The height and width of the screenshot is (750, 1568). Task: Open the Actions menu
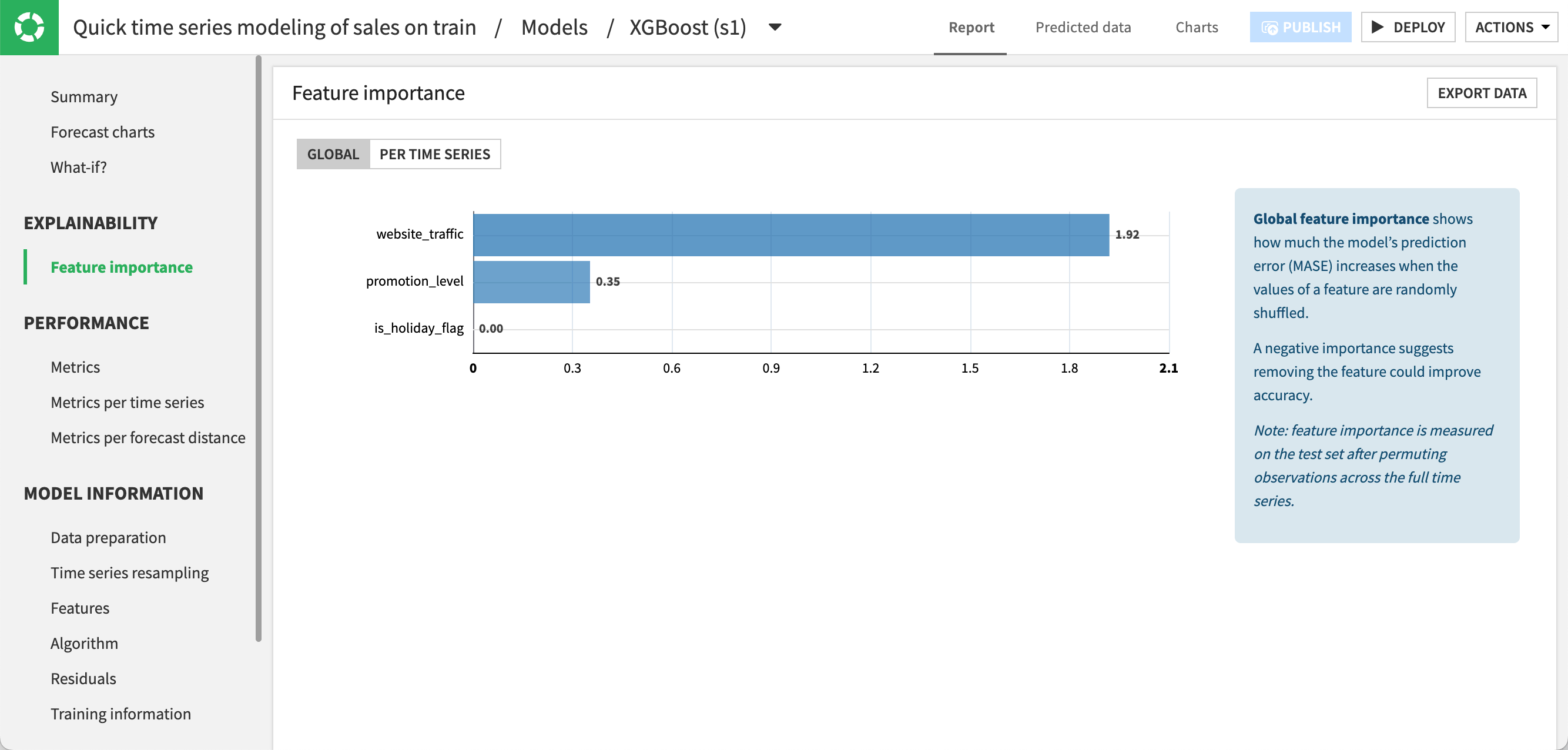pos(1509,27)
